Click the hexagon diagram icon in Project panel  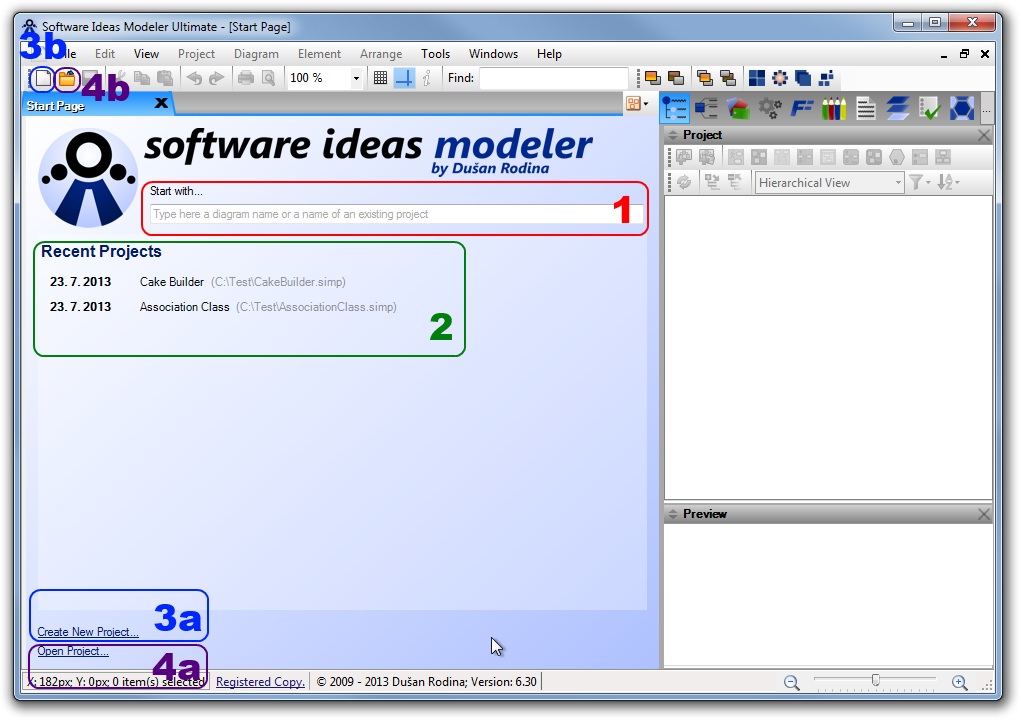[897, 157]
